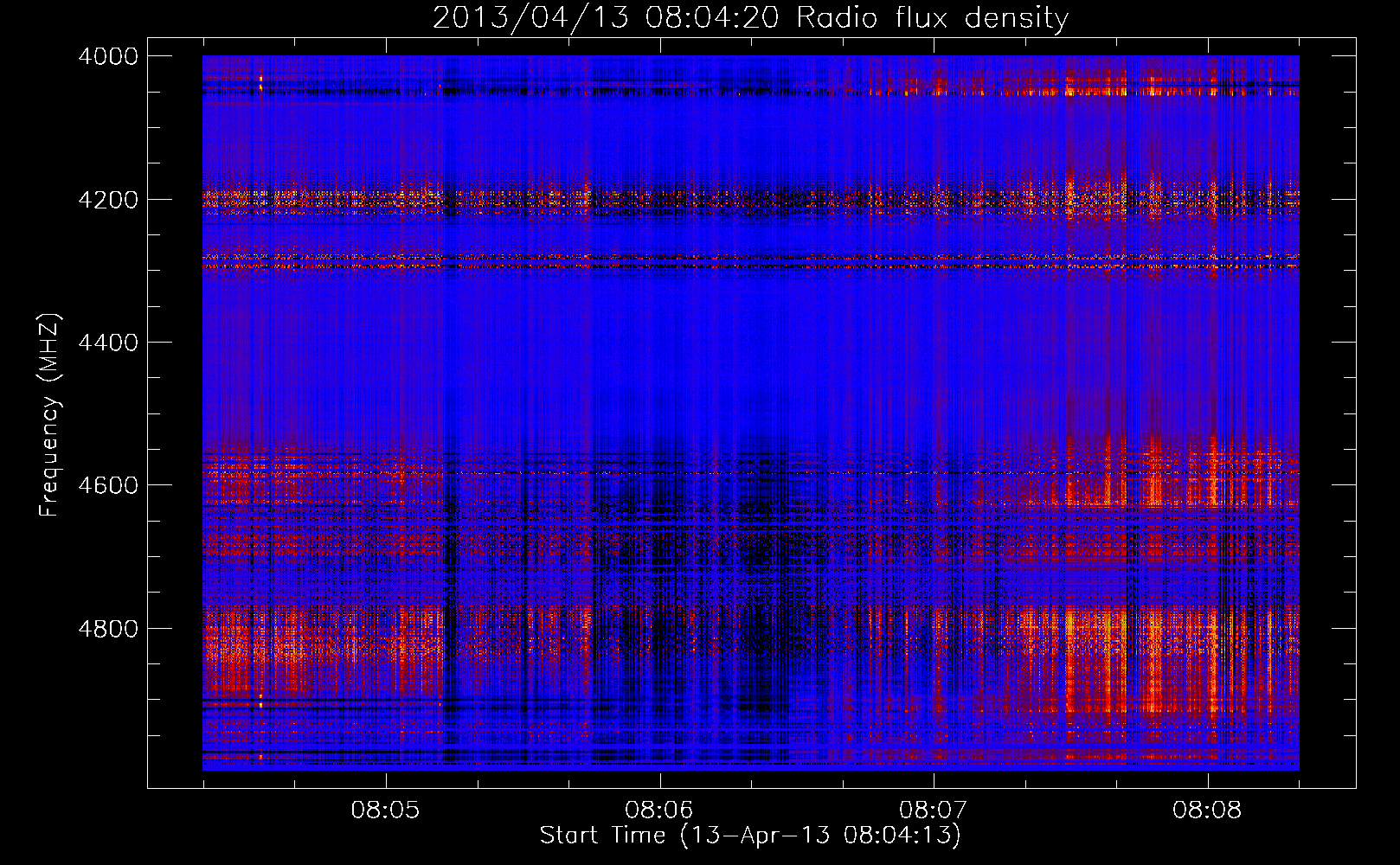Click the 4800 frequency tick label
Image resolution: width=1400 pixels, height=865 pixels.
108,629
